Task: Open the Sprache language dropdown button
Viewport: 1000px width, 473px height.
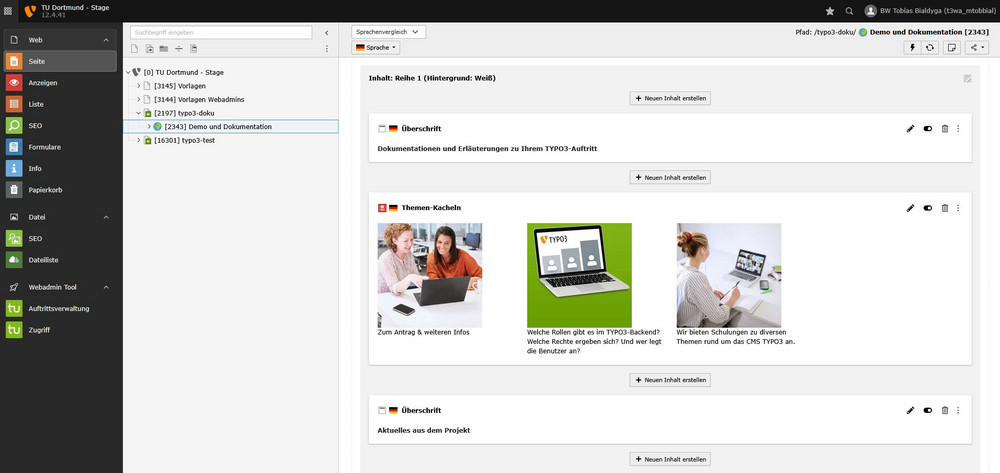Action: pos(376,48)
